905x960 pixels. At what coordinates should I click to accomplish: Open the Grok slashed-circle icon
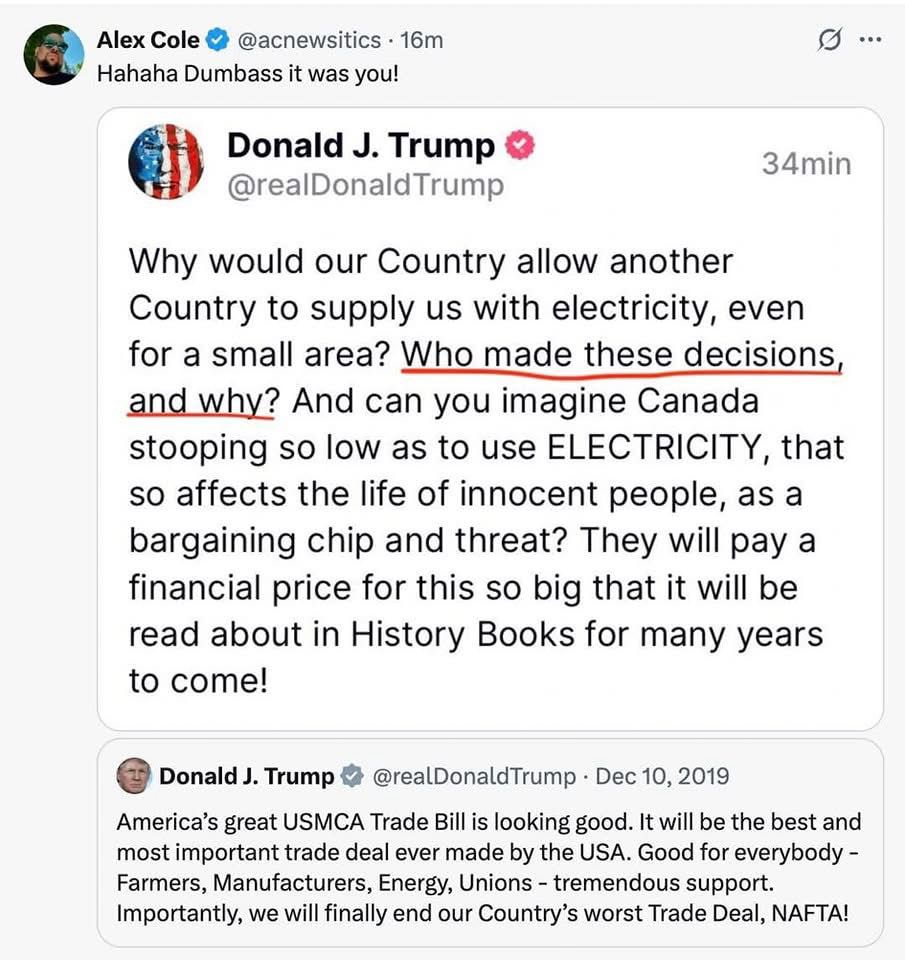point(829,40)
